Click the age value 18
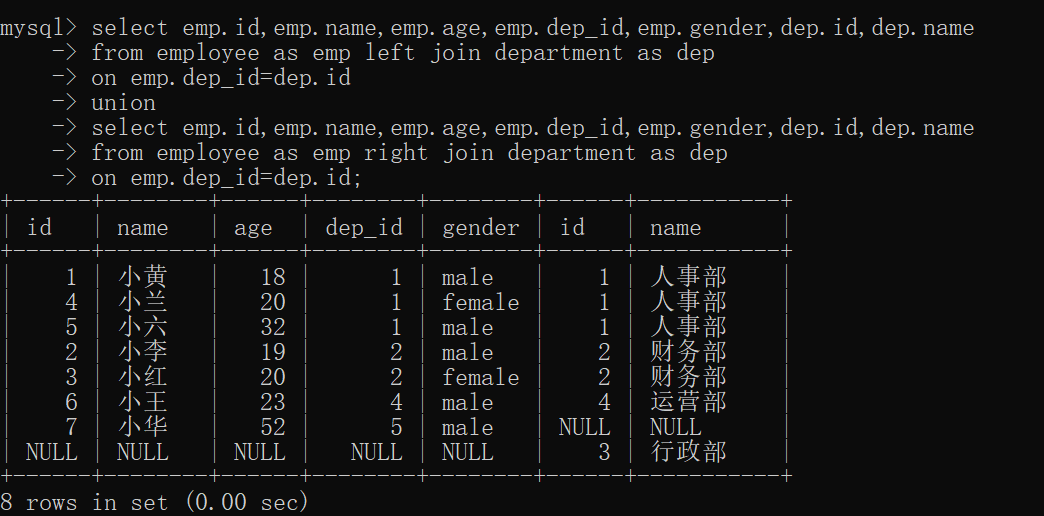The width and height of the screenshot is (1044, 516). (273, 277)
